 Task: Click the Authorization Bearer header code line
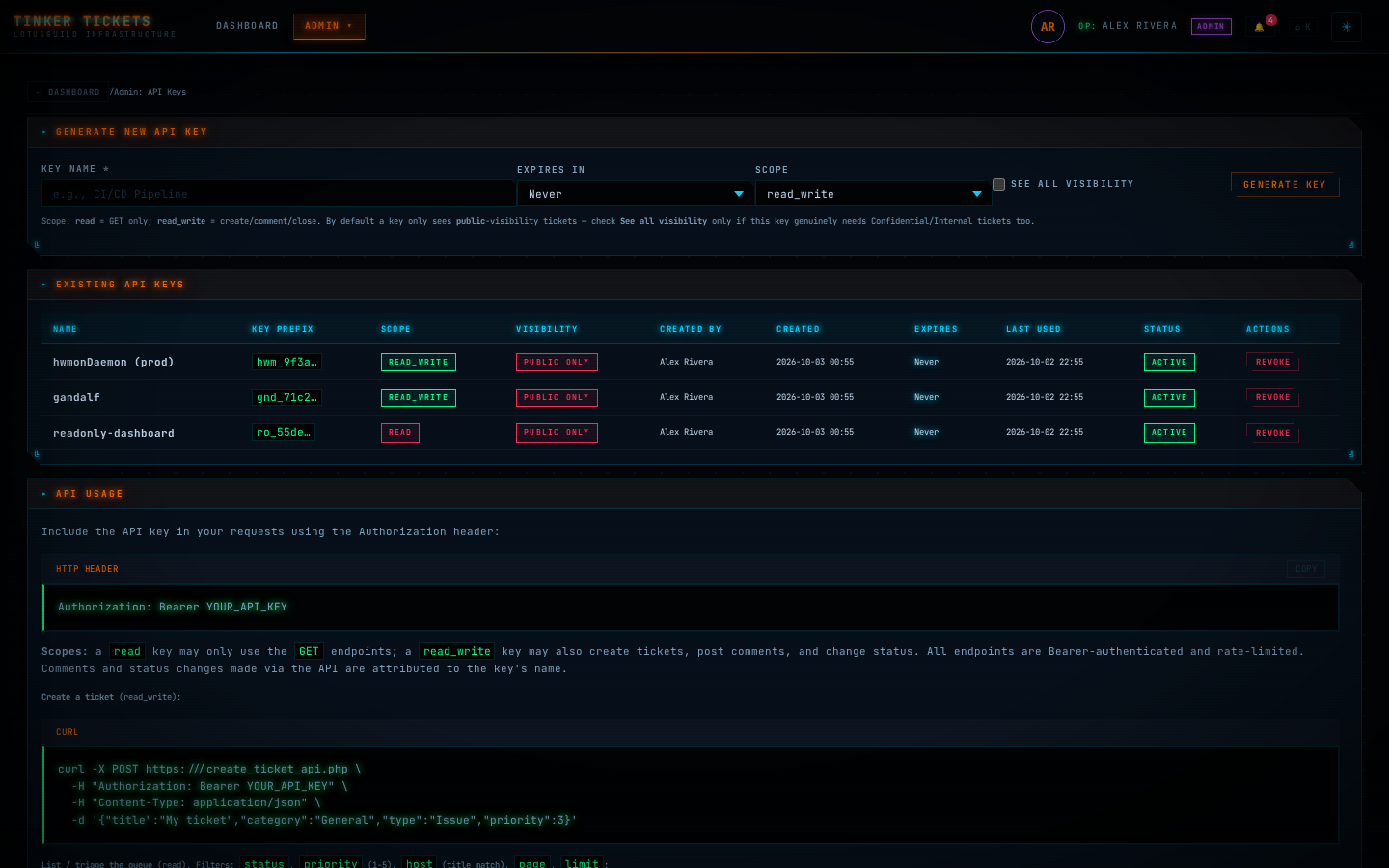point(173,607)
